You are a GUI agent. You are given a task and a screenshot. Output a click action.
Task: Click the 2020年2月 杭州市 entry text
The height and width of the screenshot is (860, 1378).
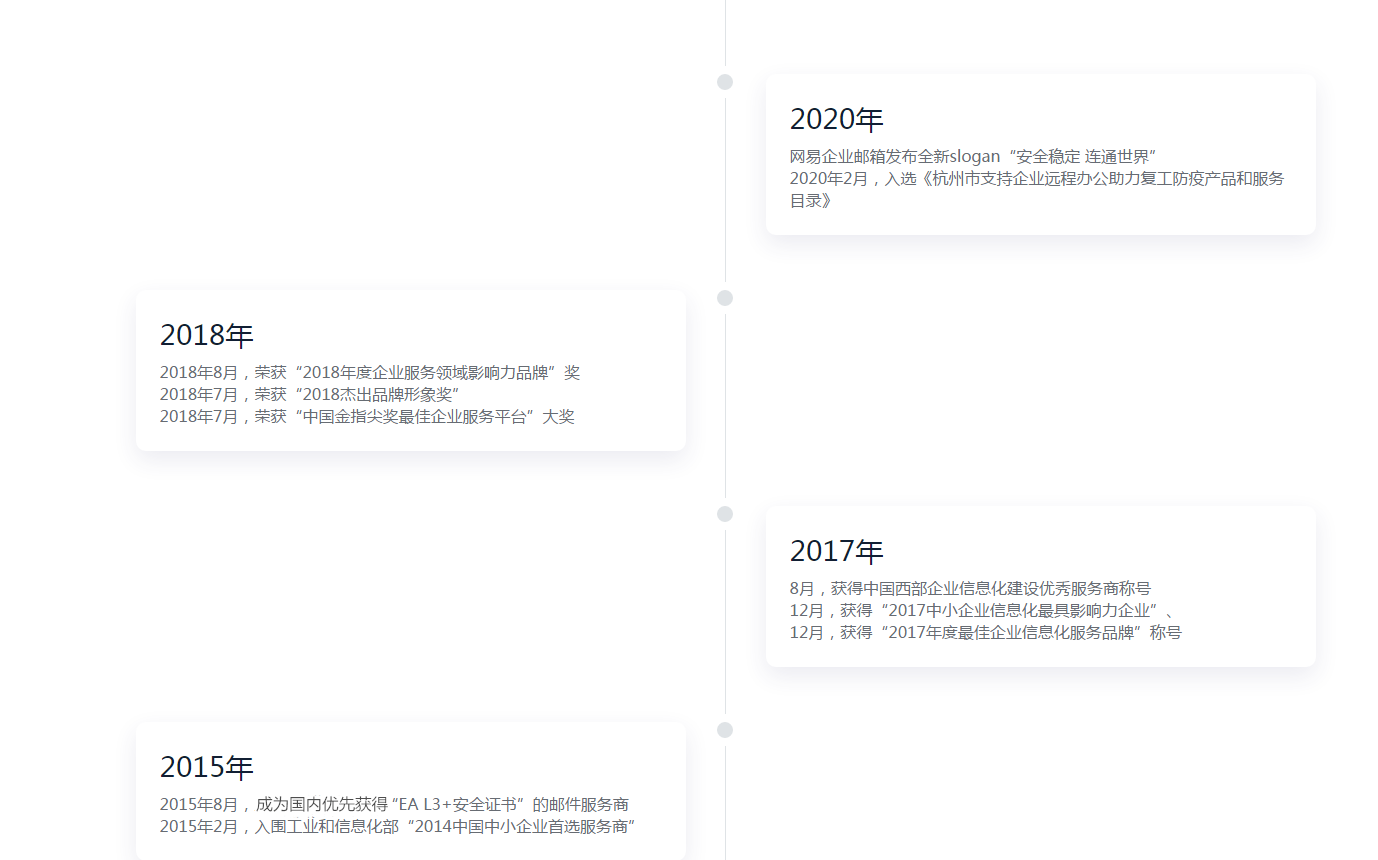pos(1036,179)
